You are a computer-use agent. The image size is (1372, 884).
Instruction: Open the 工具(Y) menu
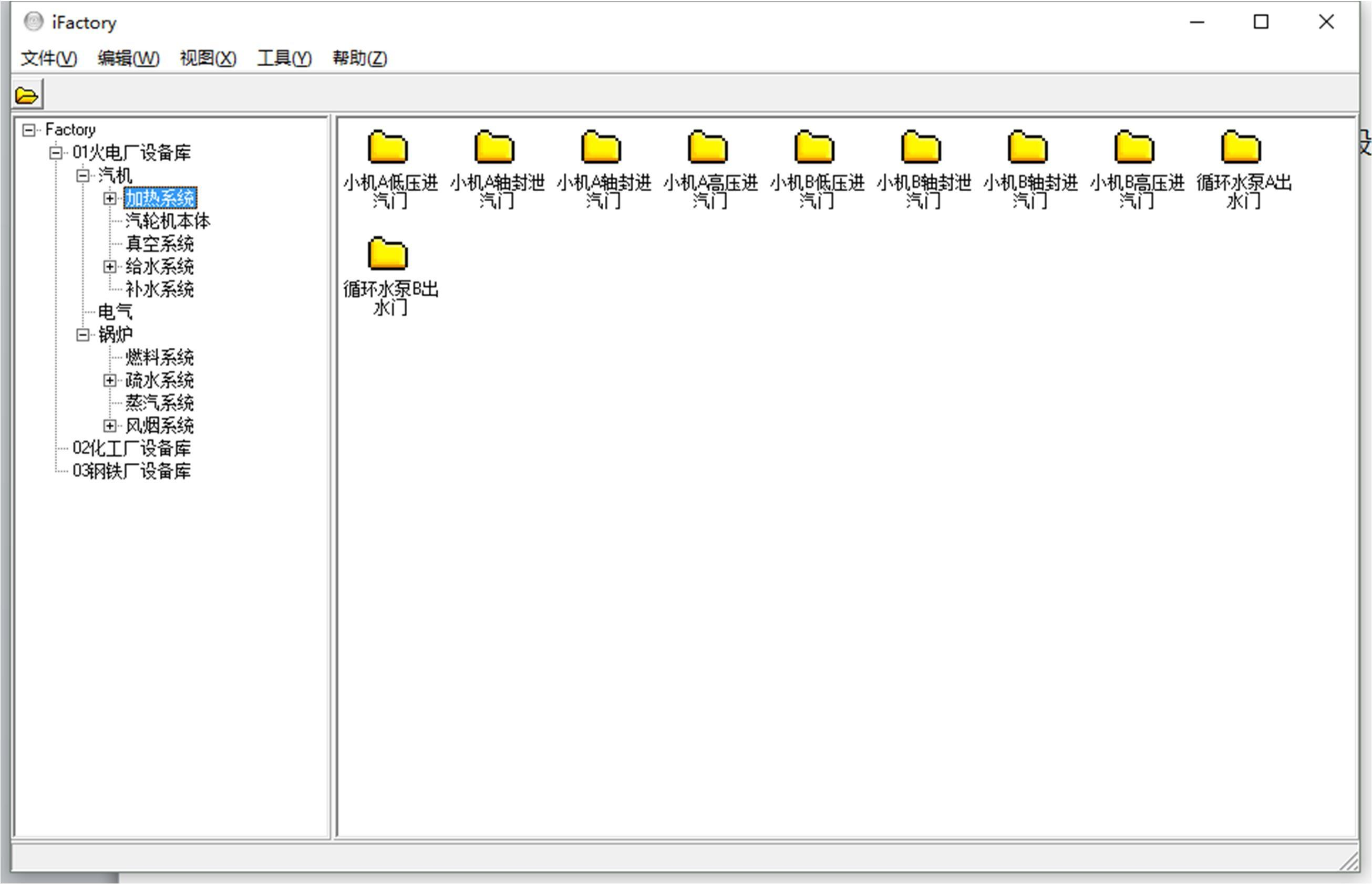[x=284, y=58]
